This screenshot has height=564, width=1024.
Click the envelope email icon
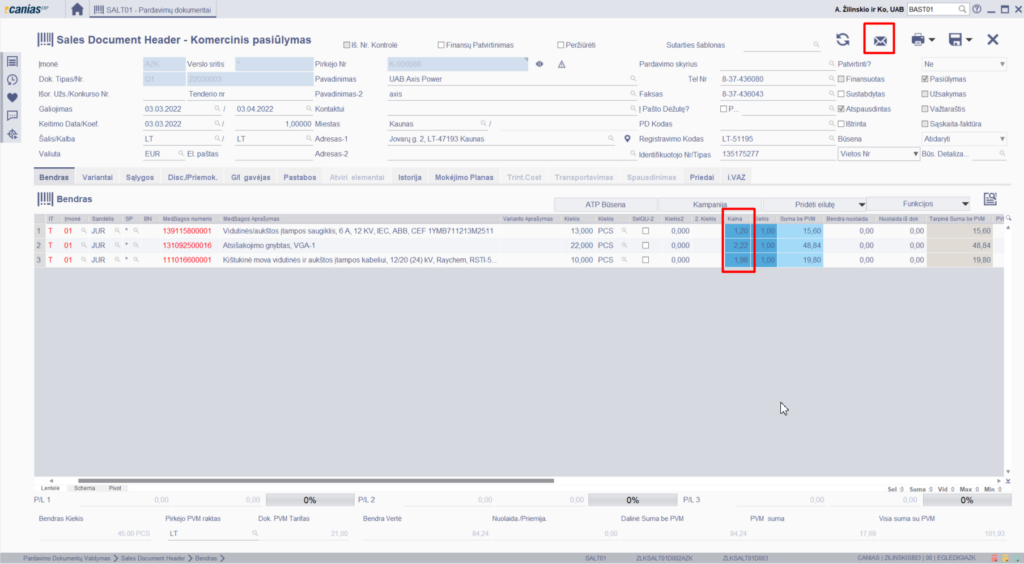[879, 40]
